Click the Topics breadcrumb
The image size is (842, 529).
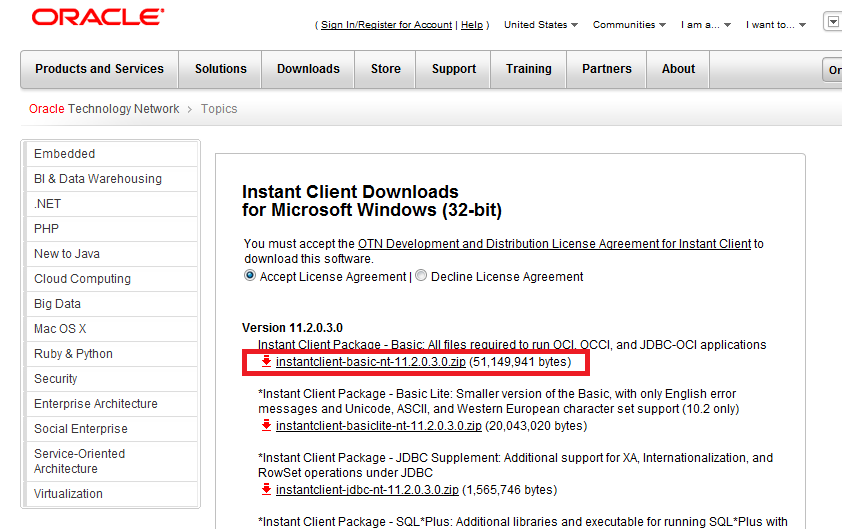click(219, 109)
